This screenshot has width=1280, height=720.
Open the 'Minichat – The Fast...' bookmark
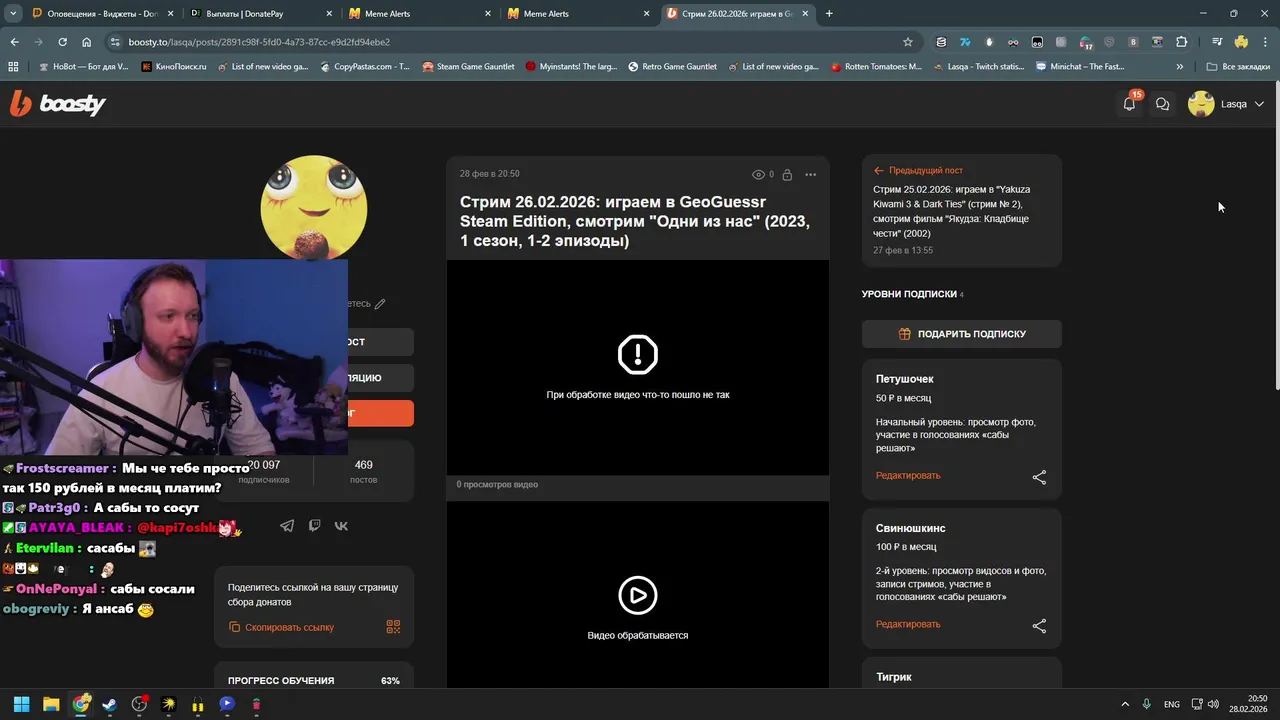(1080, 67)
